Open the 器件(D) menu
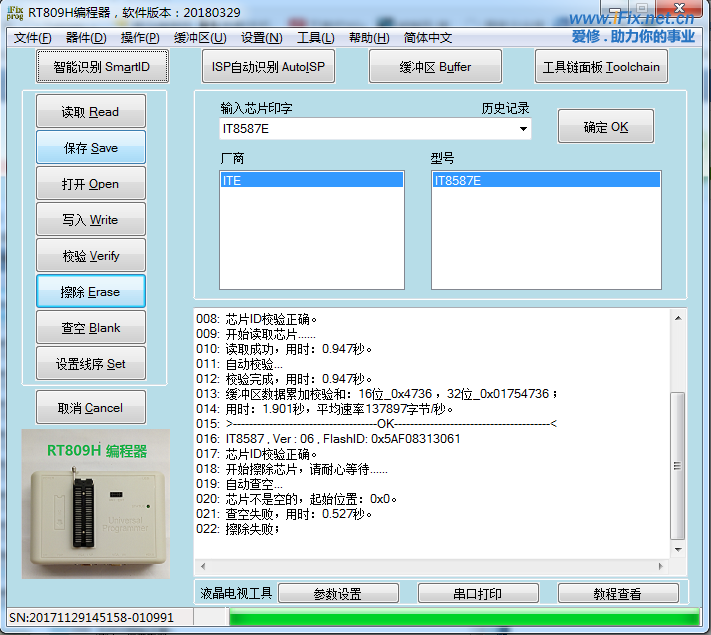 tap(86, 38)
